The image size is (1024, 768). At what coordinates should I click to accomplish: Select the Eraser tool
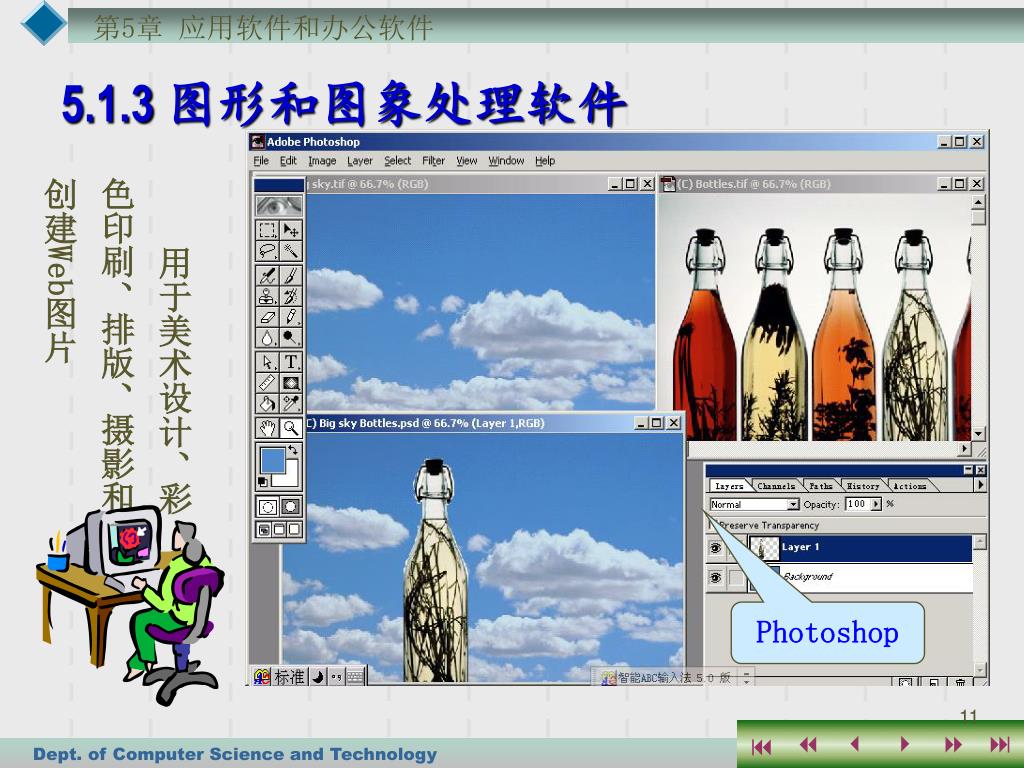tap(267, 317)
